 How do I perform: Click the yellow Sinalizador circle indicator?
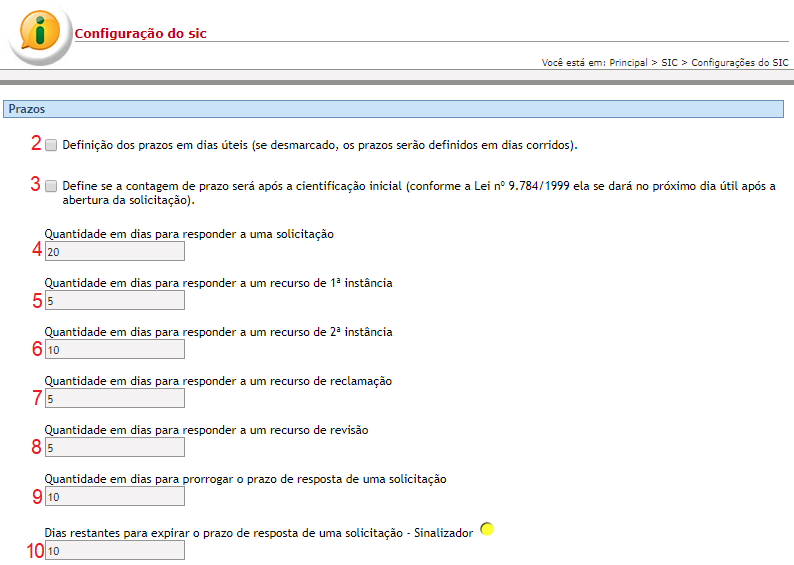(487, 529)
